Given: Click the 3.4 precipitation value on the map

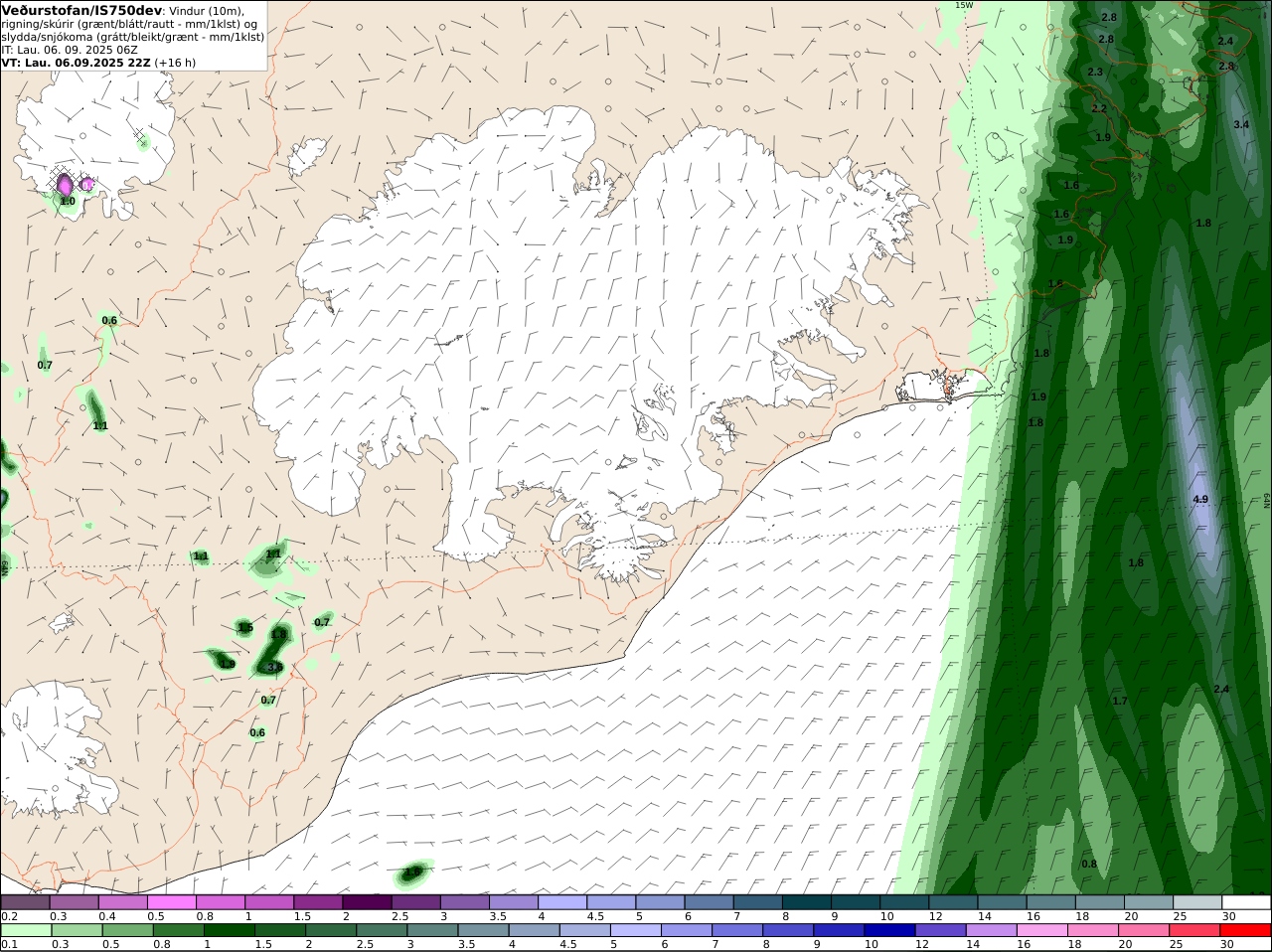Looking at the screenshot, I should (1241, 124).
